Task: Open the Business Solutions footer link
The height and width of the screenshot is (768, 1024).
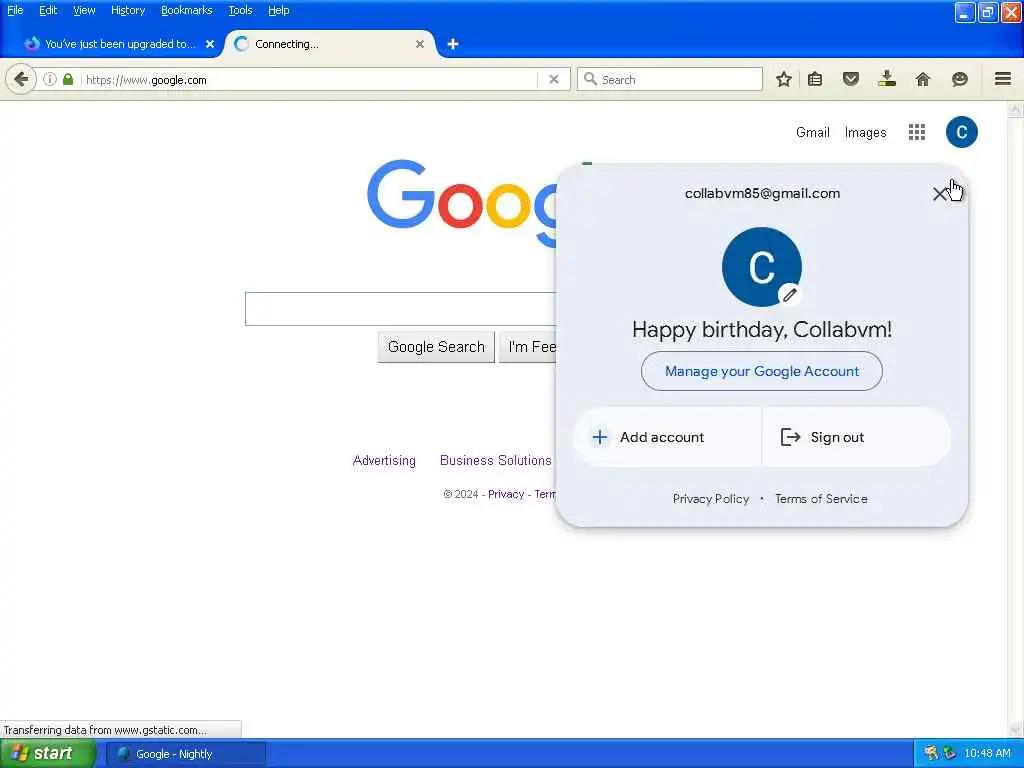Action: pos(496,460)
